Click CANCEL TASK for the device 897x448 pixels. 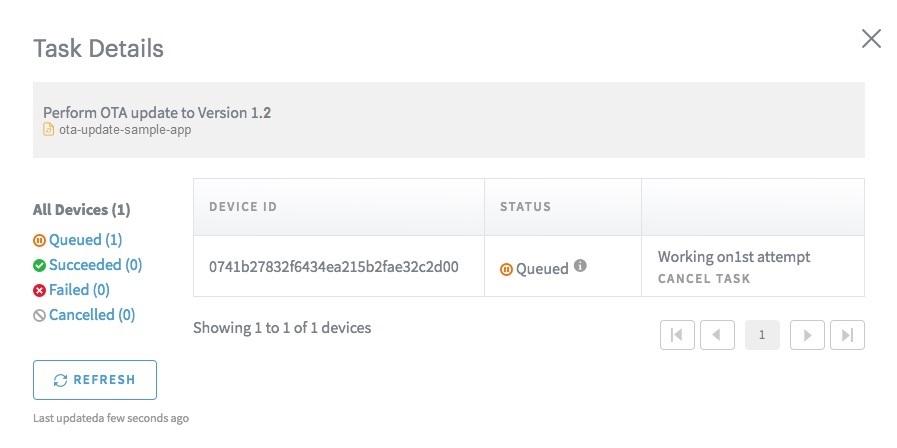704,279
